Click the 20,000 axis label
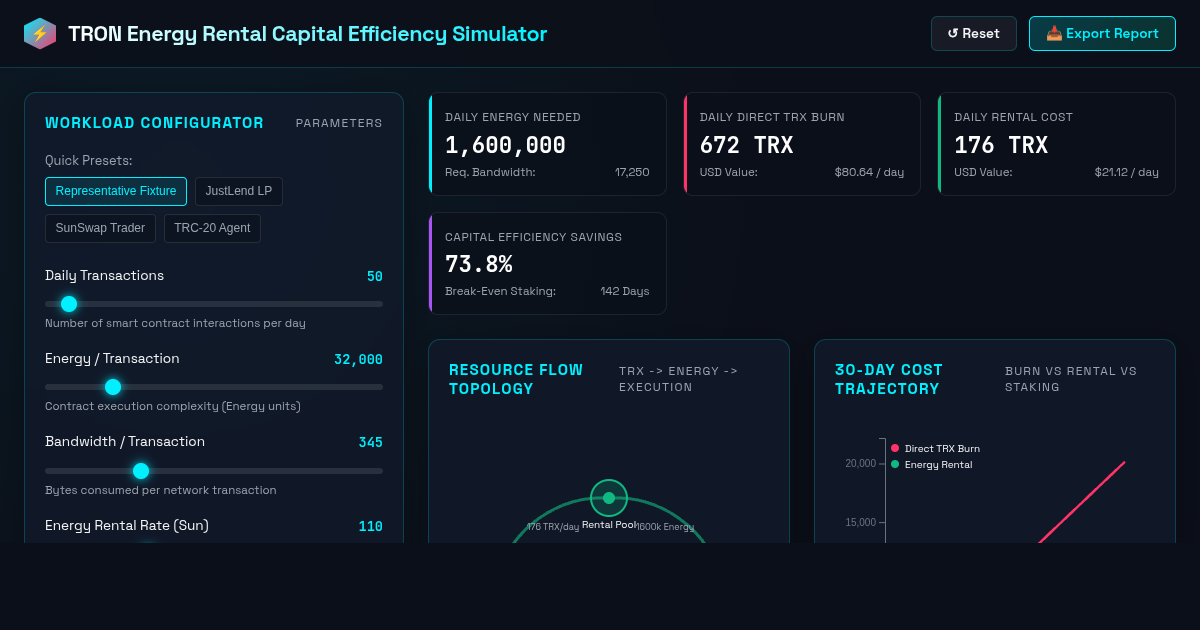 click(860, 463)
